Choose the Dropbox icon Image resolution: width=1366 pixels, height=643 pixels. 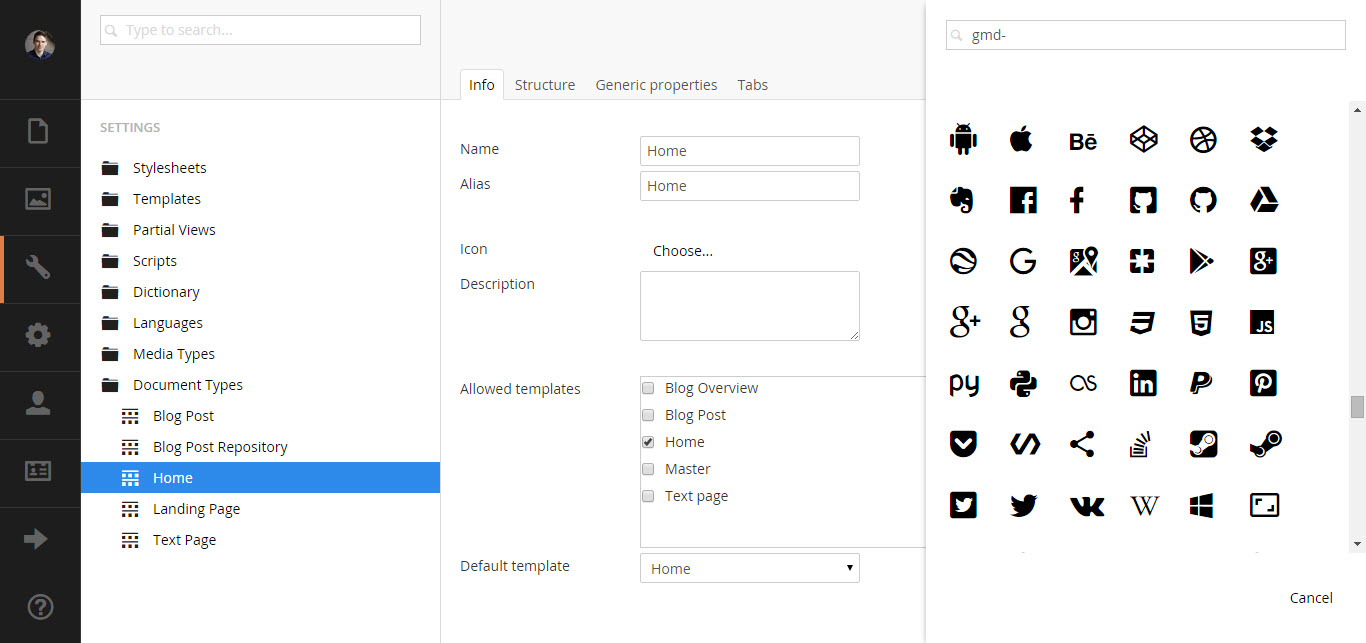pyautogui.click(x=1264, y=139)
